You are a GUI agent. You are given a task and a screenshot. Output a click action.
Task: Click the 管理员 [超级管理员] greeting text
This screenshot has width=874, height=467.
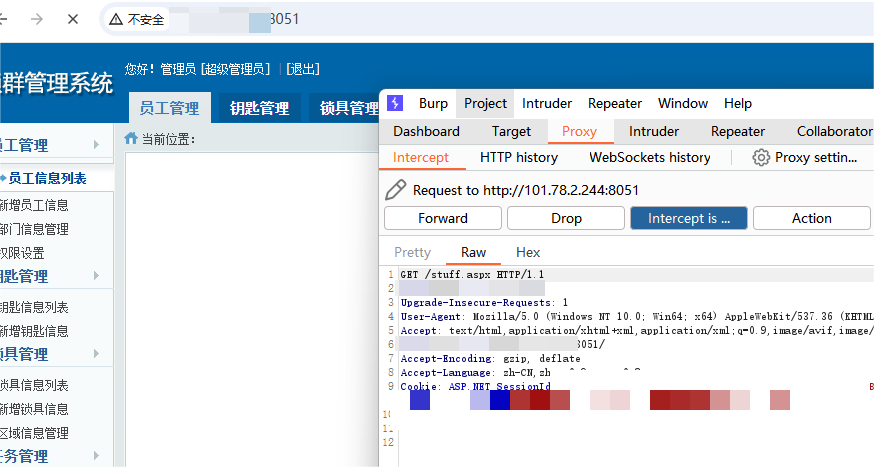215,69
